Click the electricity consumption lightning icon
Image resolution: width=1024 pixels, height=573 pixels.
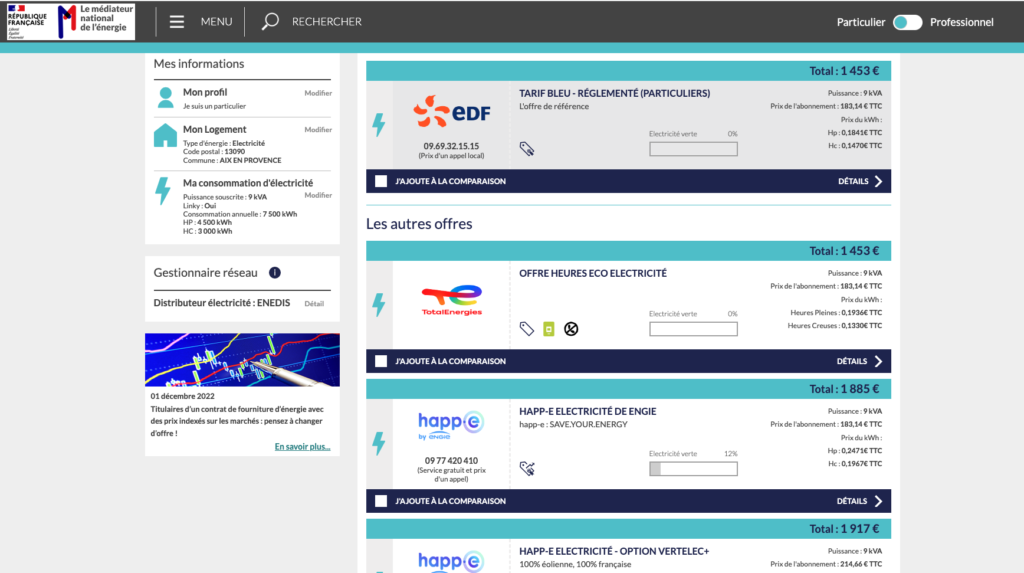tap(163, 191)
